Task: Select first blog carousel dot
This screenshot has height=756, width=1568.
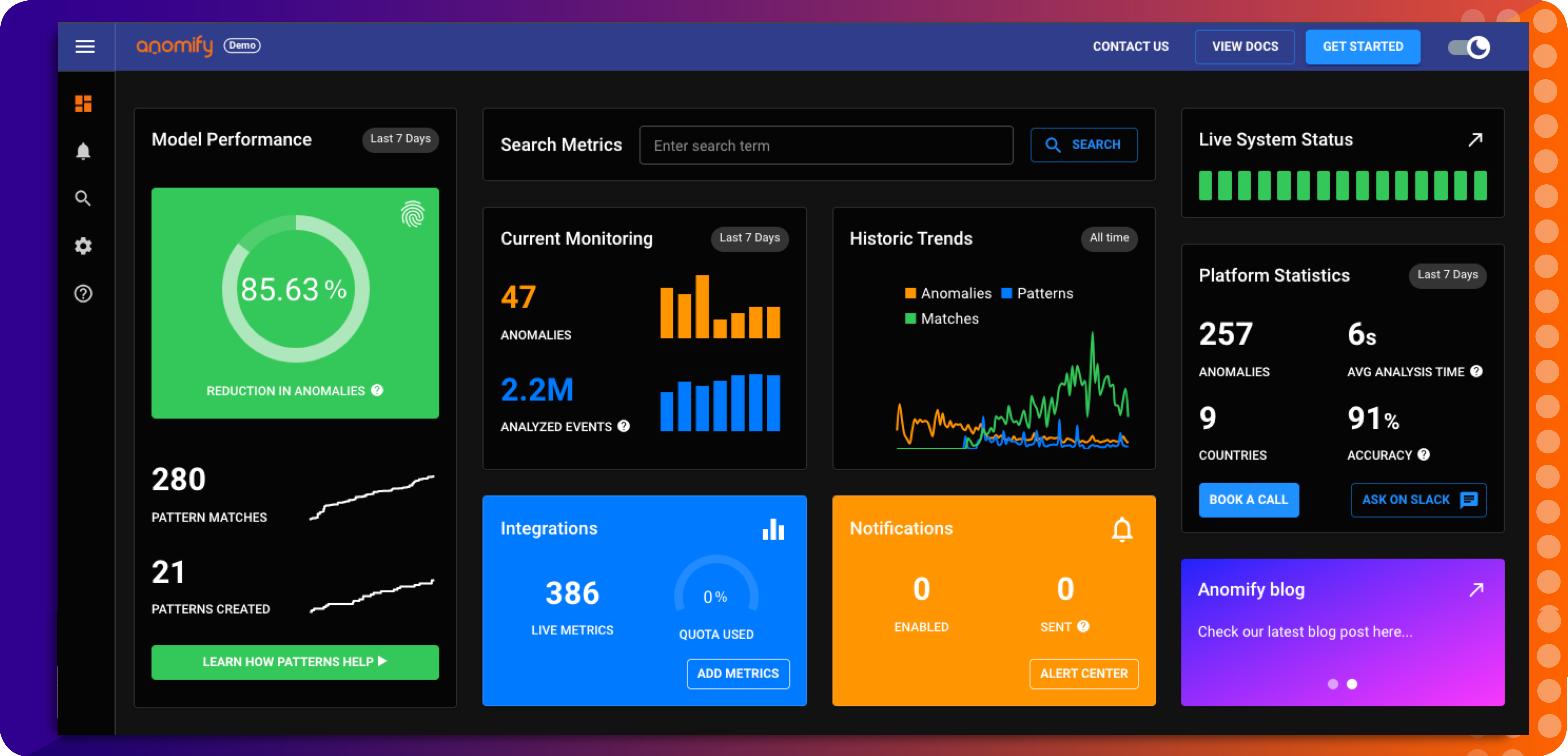Action: click(1333, 684)
